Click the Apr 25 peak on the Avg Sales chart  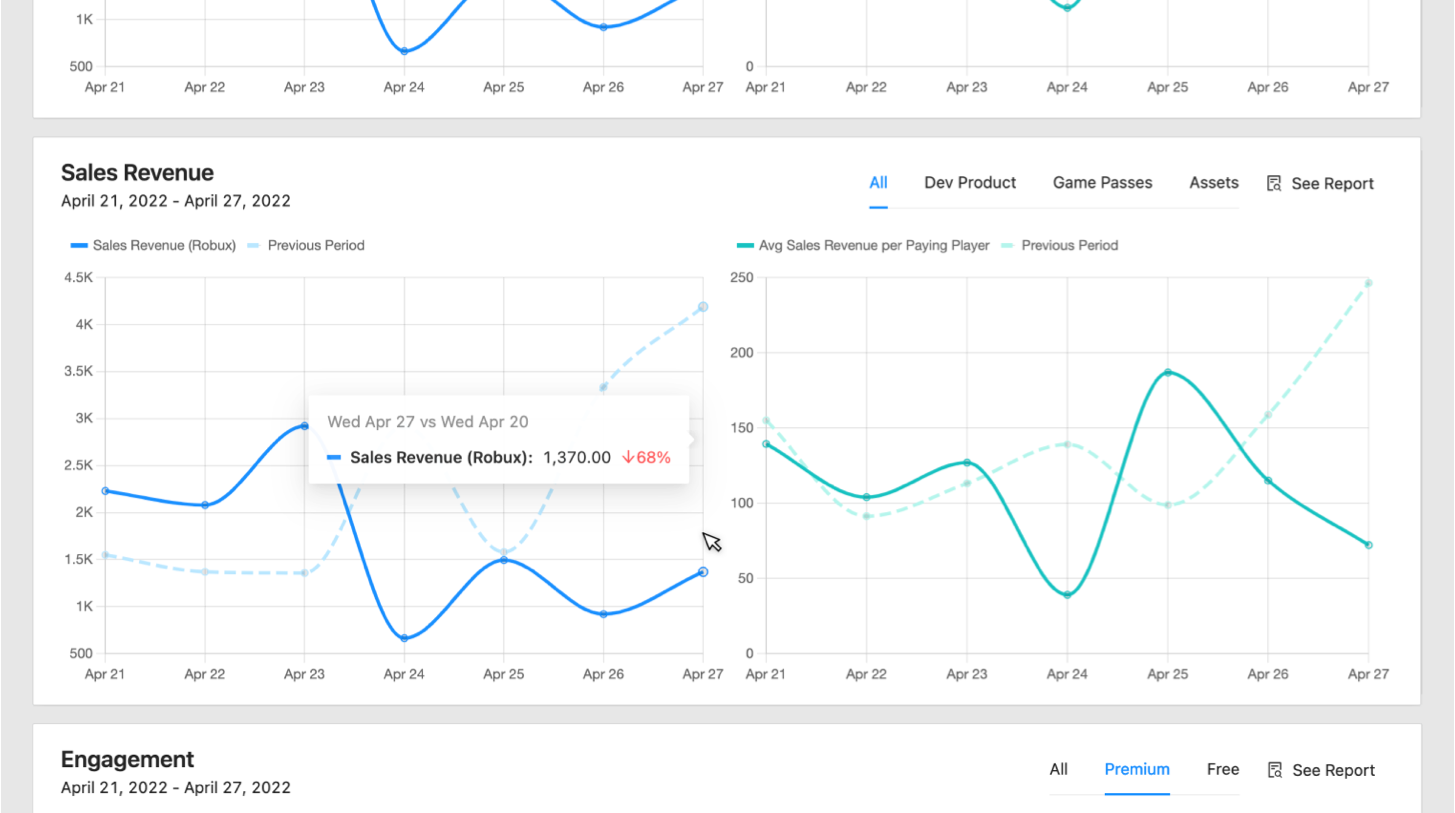1166,371
